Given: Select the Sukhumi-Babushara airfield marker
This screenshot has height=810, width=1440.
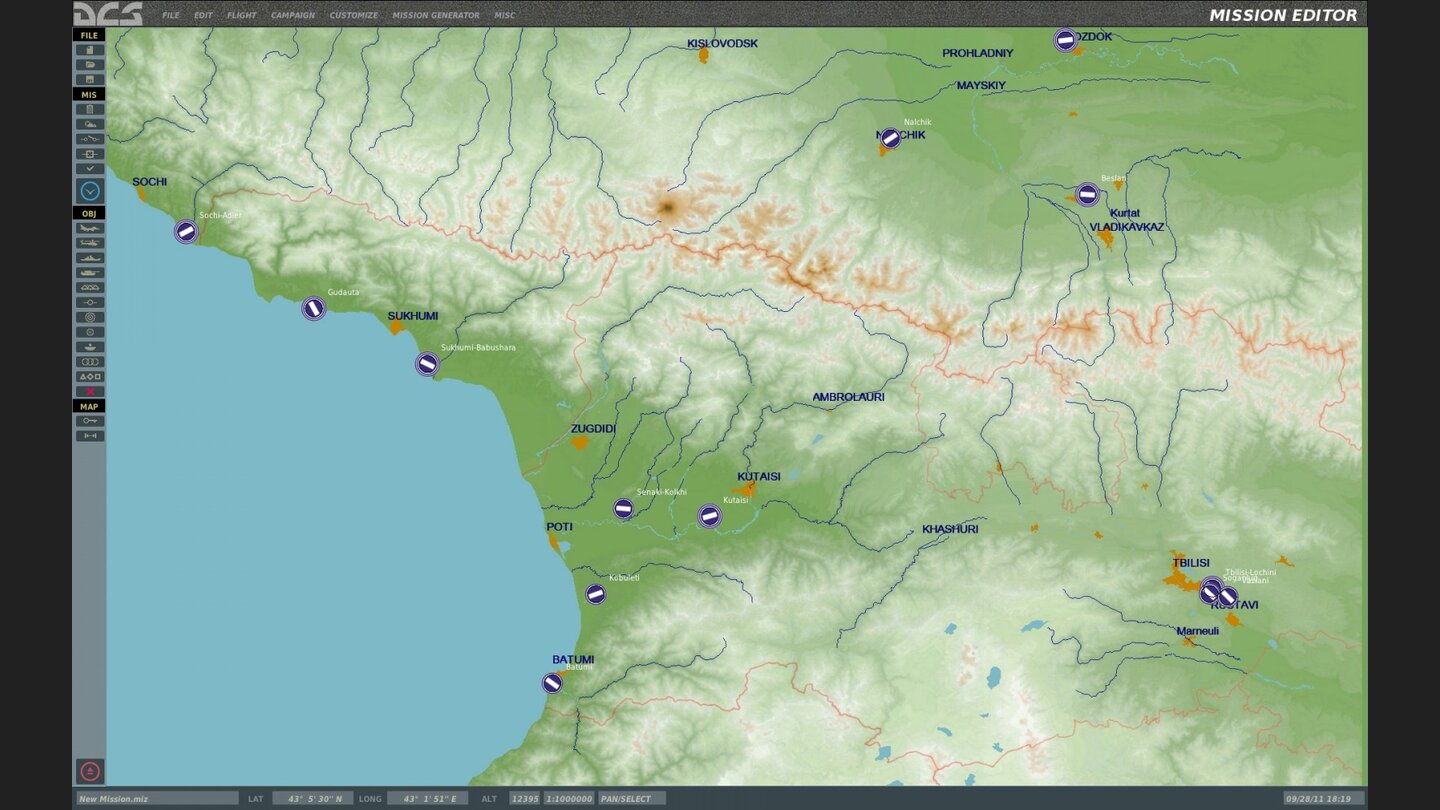Looking at the screenshot, I should click(427, 364).
